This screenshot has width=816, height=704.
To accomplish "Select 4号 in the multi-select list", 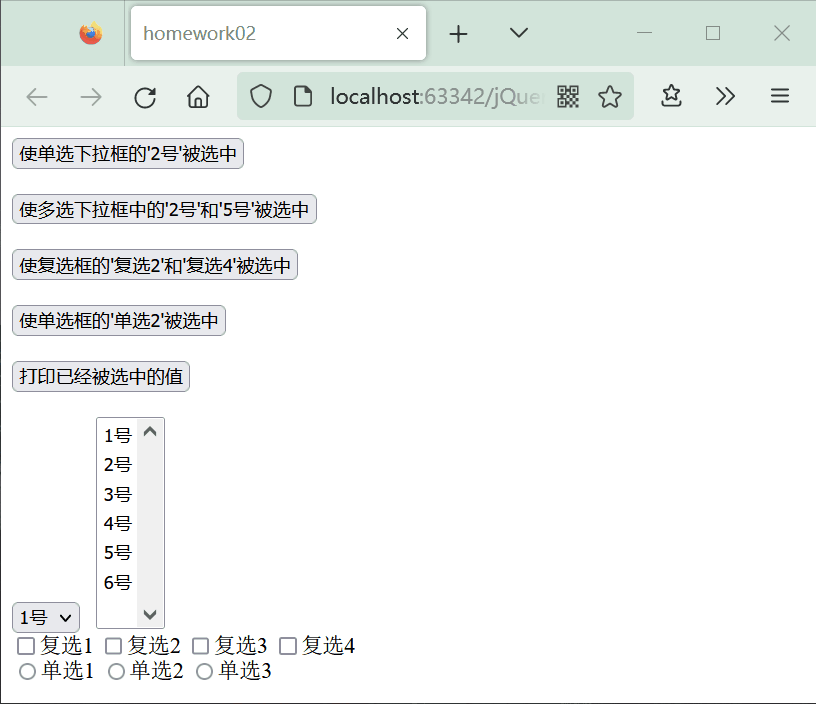I will coord(118,523).
